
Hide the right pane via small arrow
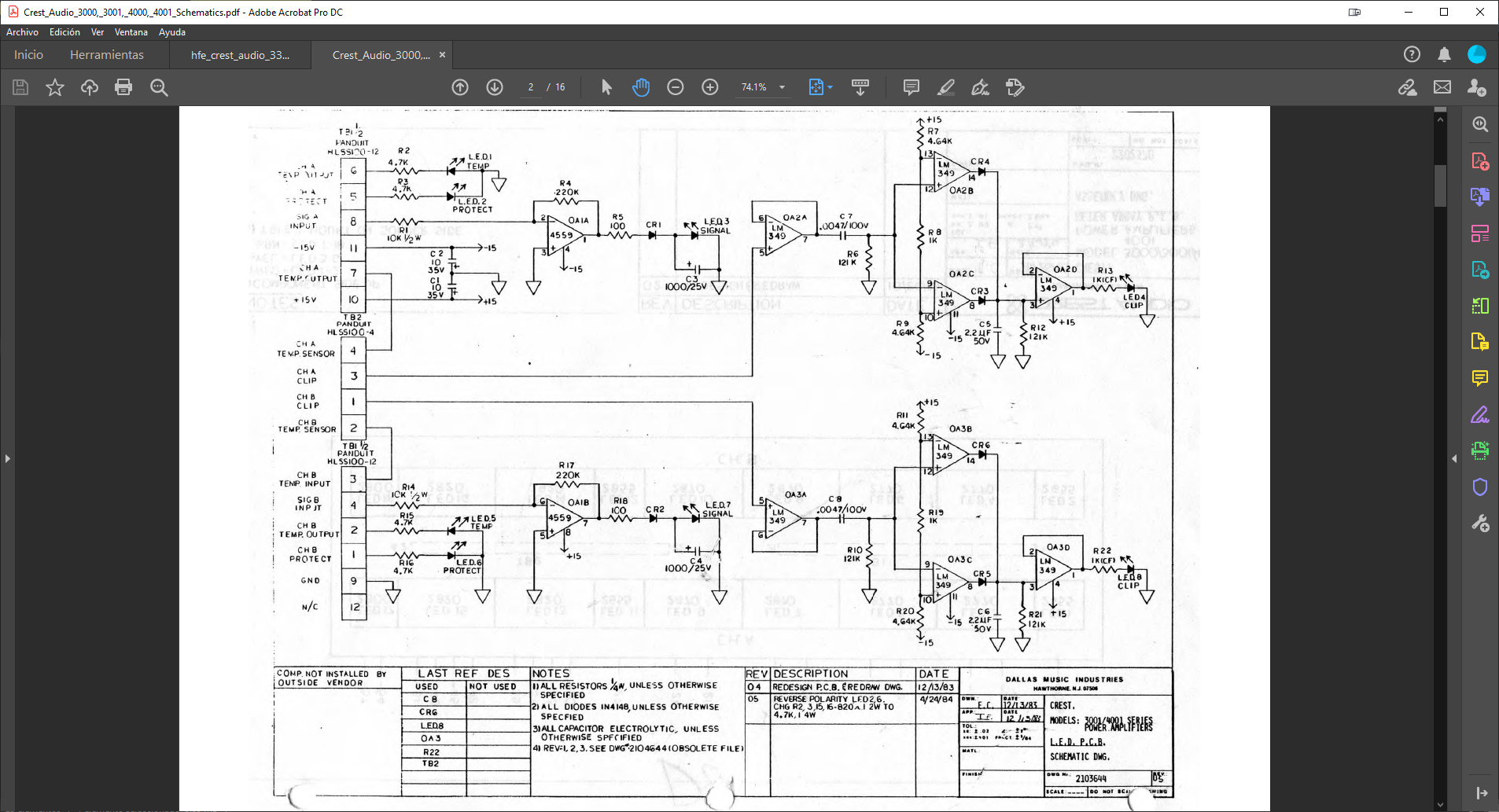click(1454, 458)
